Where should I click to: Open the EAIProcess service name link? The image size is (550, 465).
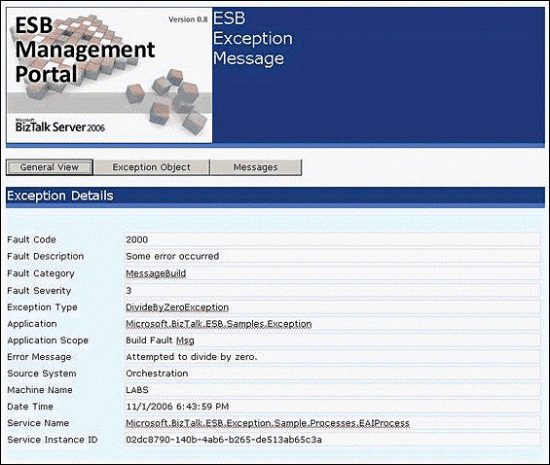pos(268,423)
